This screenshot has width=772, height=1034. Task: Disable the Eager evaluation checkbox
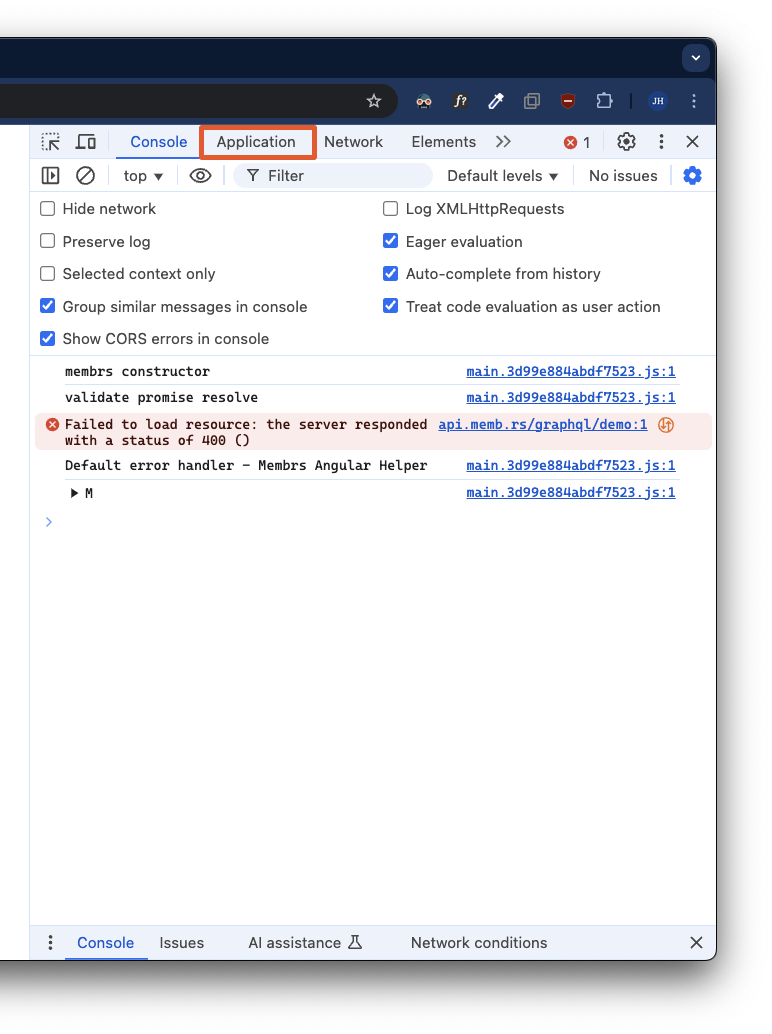(391, 242)
